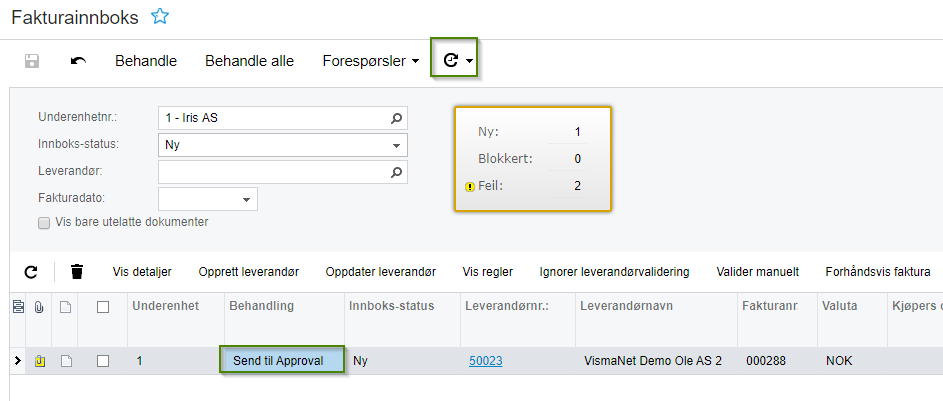Sort by Leverandørnr. column header
This screenshot has width=943, height=401.
coord(507,306)
